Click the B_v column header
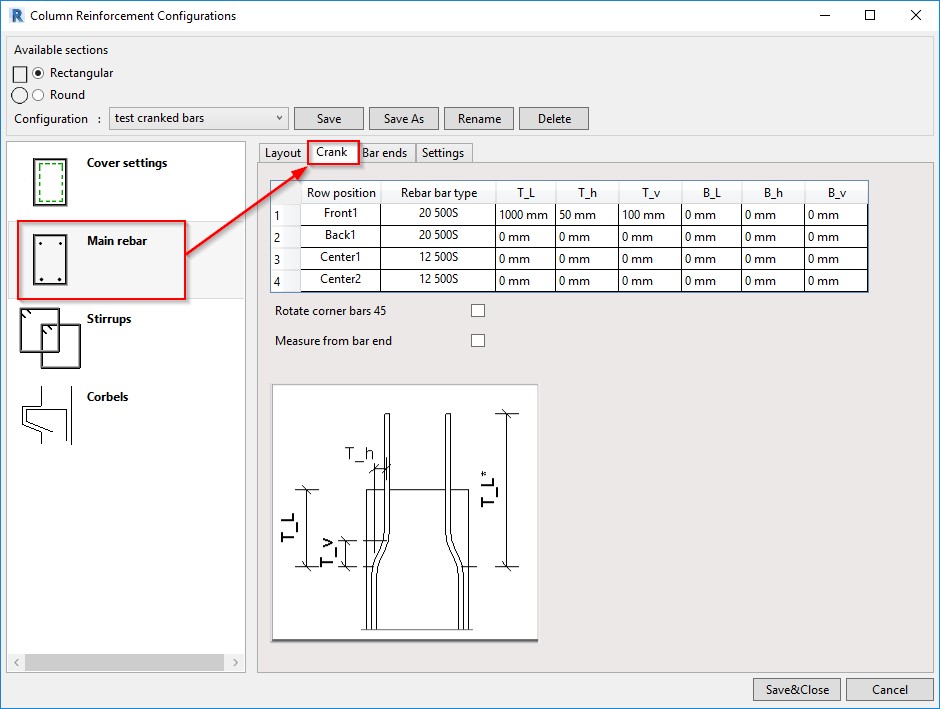Viewport: 940px width, 709px height. click(836, 192)
